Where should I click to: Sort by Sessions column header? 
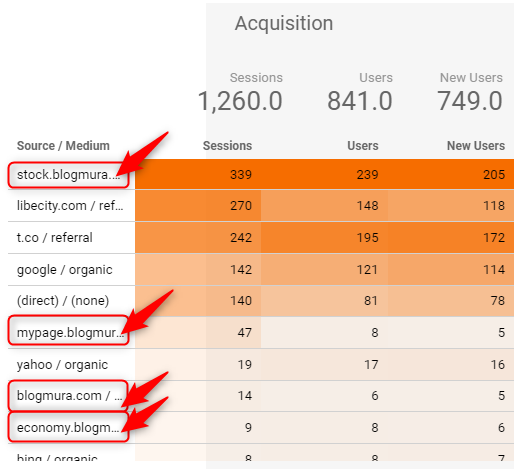[x=227, y=146]
